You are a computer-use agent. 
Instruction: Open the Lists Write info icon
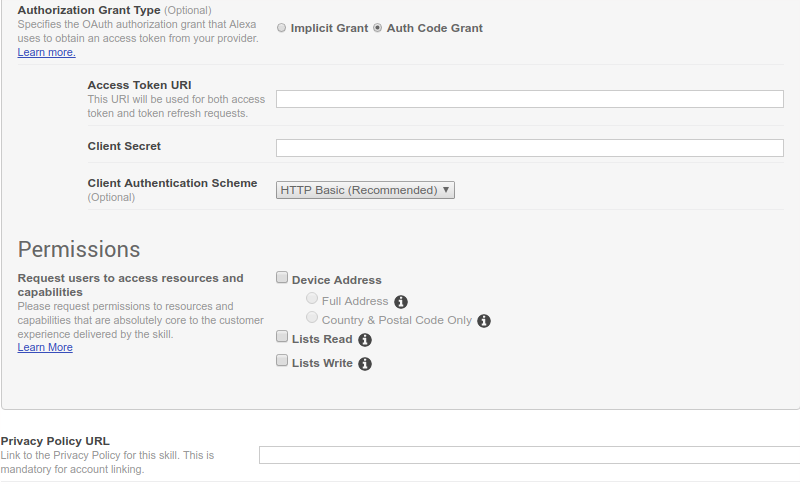365,364
